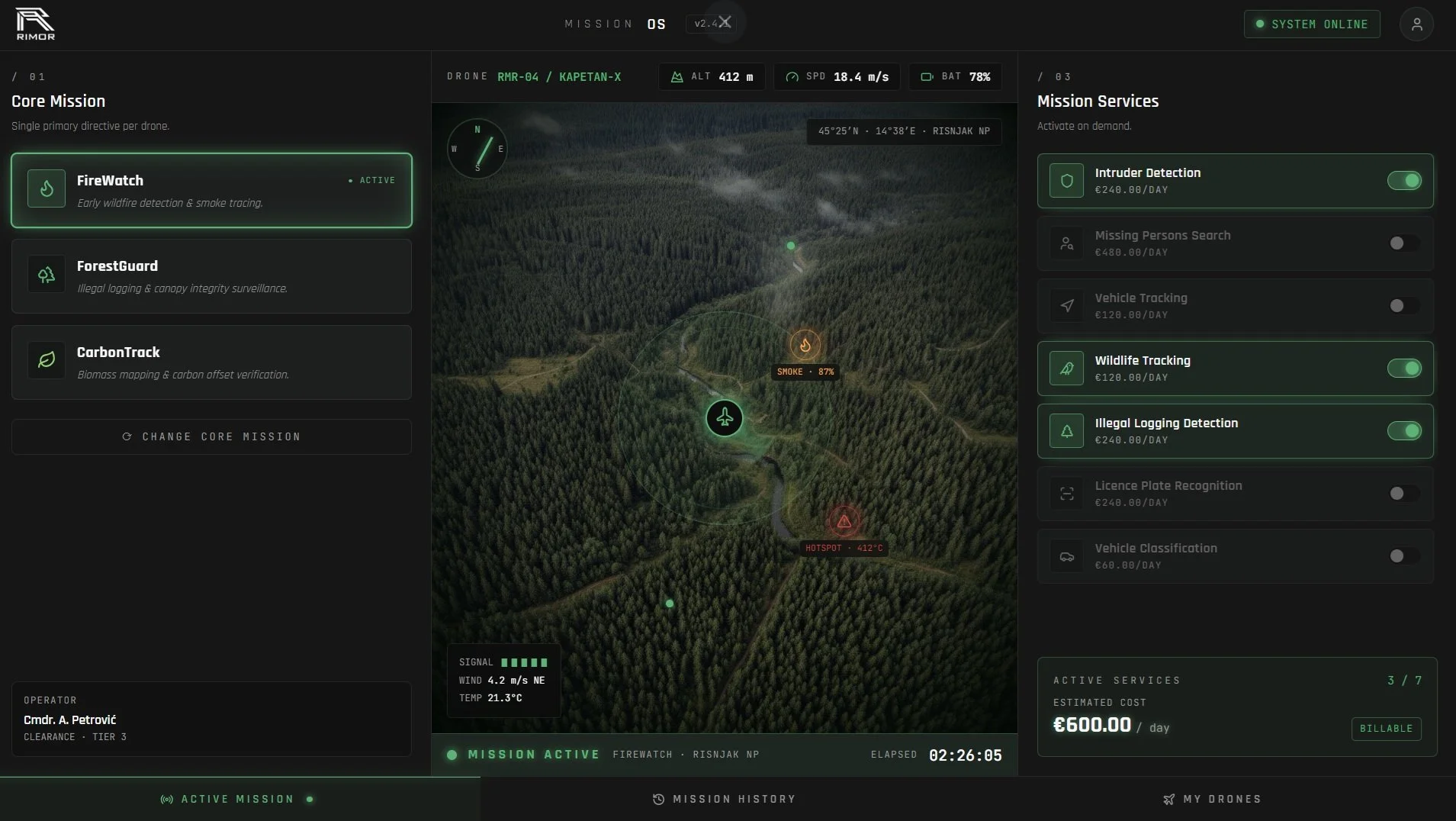Click the speed gauge icon

click(x=792, y=77)
